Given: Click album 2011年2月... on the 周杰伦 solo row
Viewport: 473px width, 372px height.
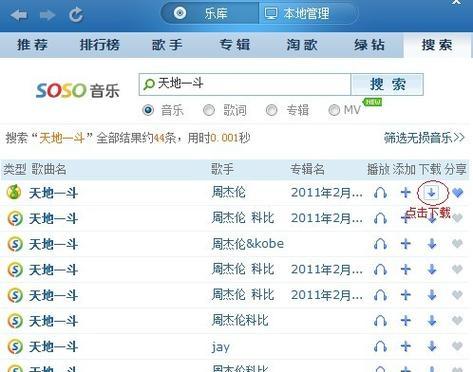Looking at the screenshot, I should [327, 192].
